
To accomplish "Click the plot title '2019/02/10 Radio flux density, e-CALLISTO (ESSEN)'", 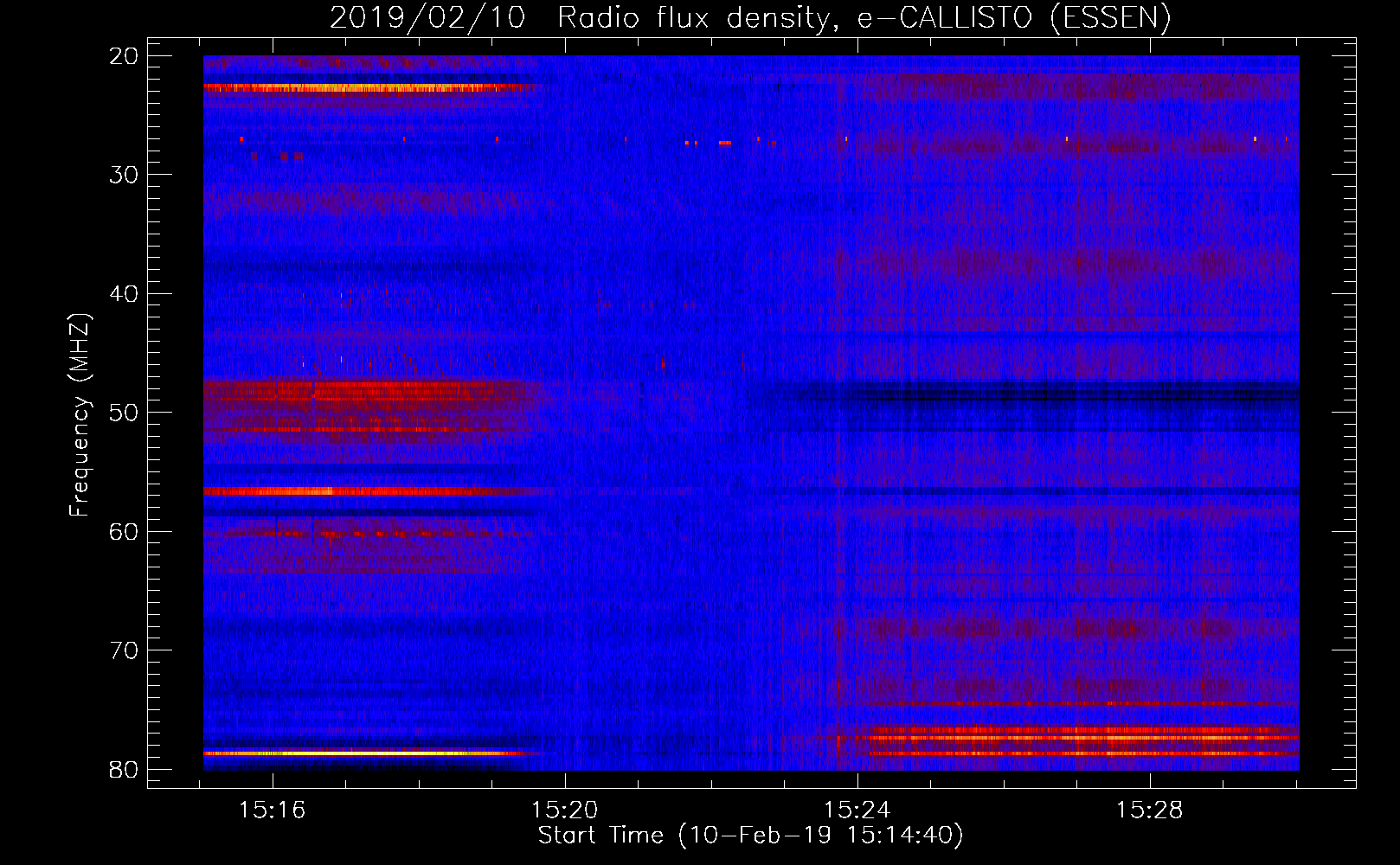I will pos(750,17).
